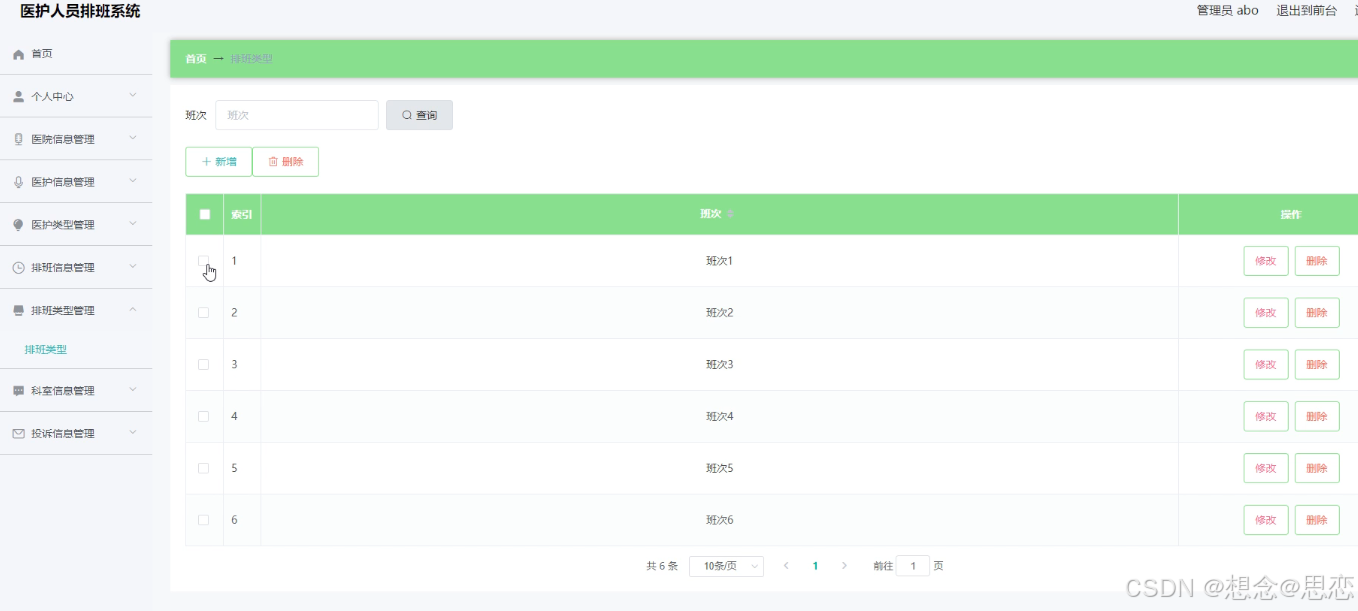Viewport: 1358px width, 611px height.
Task: Click the 首页 breadcrumb link
Action: coord(196,59)
